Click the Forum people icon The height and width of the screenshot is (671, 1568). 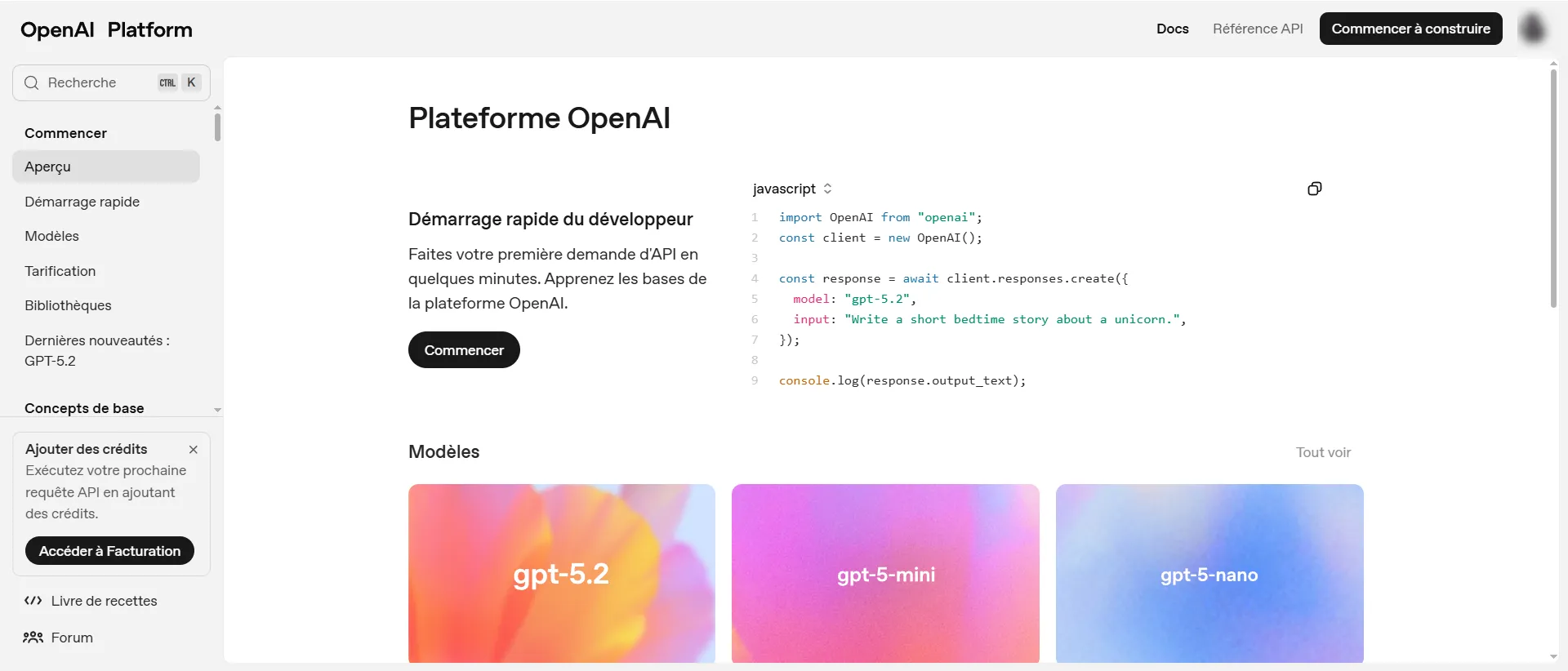33,638
